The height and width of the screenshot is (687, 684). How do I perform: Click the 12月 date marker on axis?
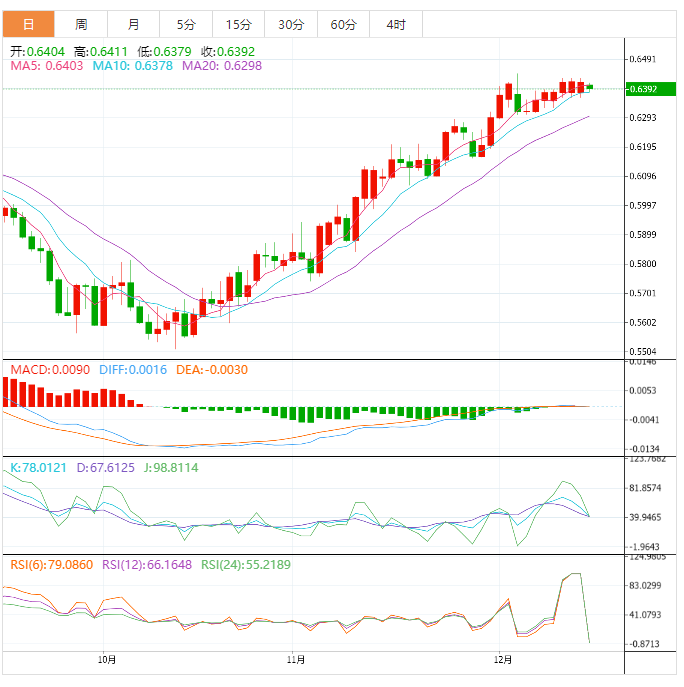pyautogui.click(x=504, y=660)
